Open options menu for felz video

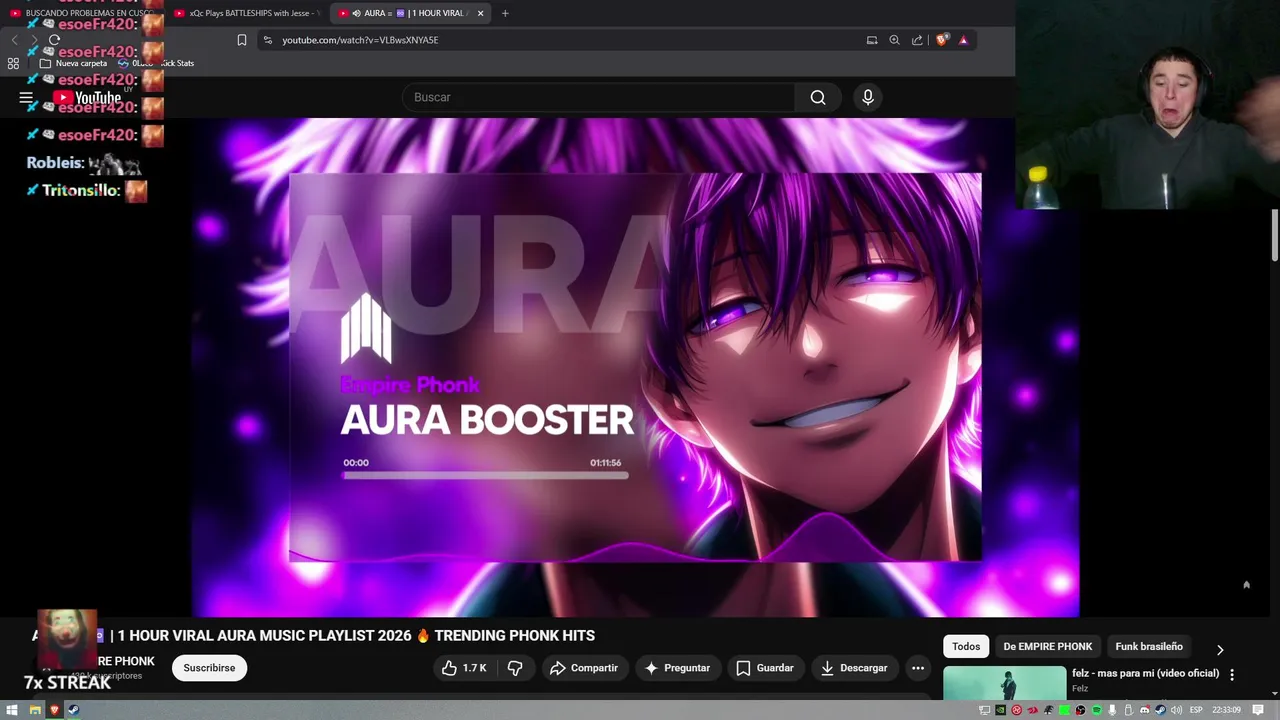tap(1232, 675)
